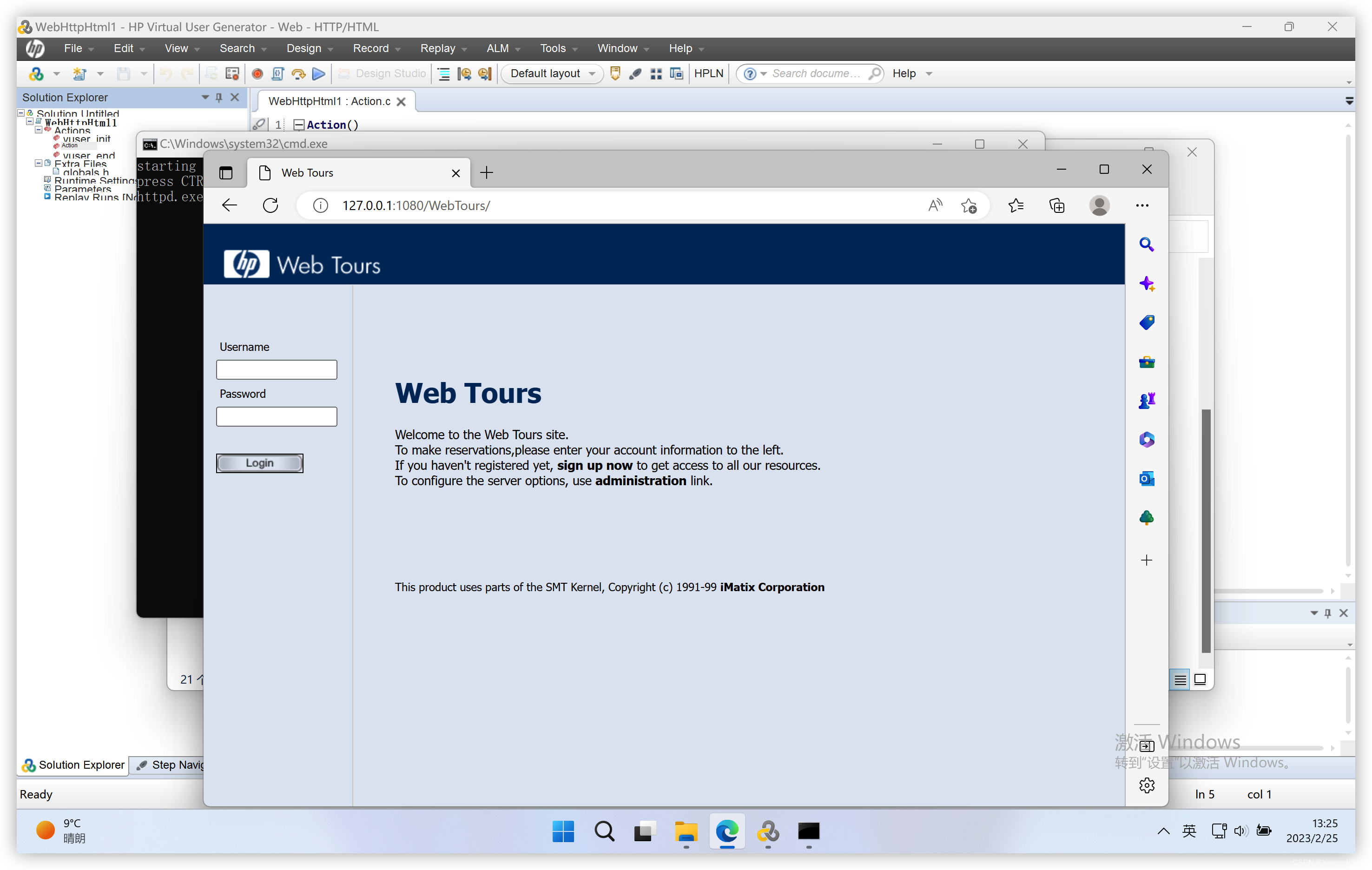Open Outlook from the Edge sidebar
Screen dimensions: 1372x870
(x=1147, y=479)
